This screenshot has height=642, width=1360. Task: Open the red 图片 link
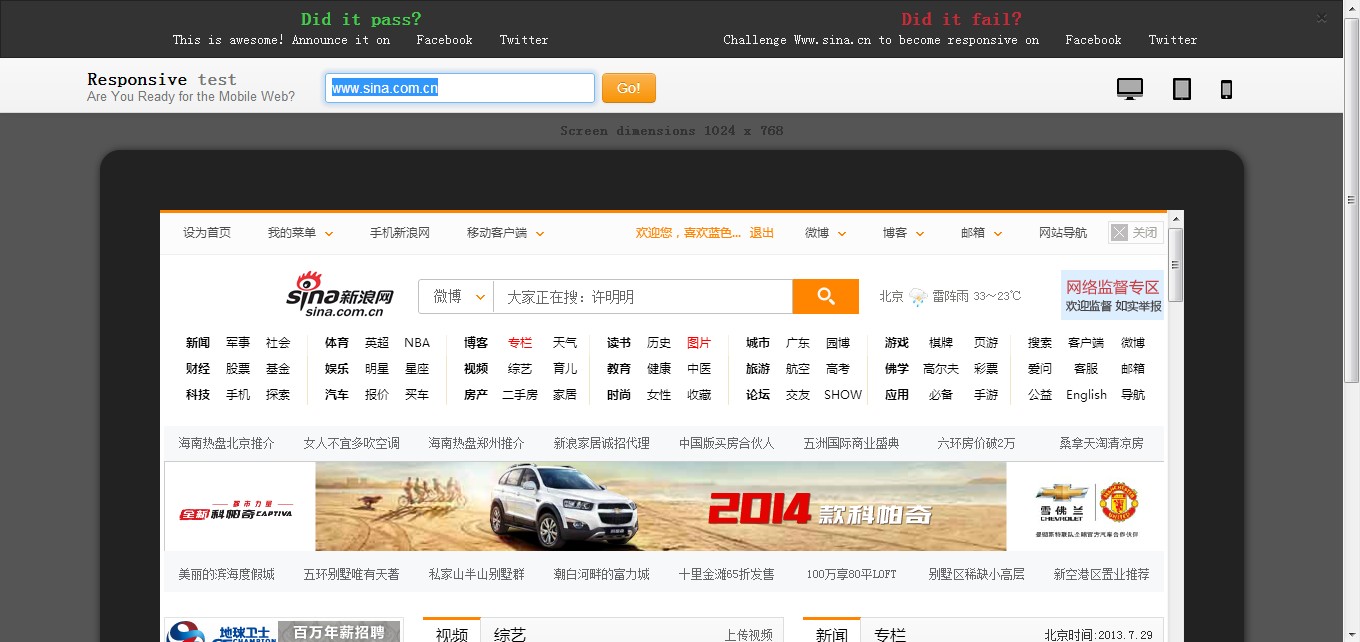(x=699, y=343)
